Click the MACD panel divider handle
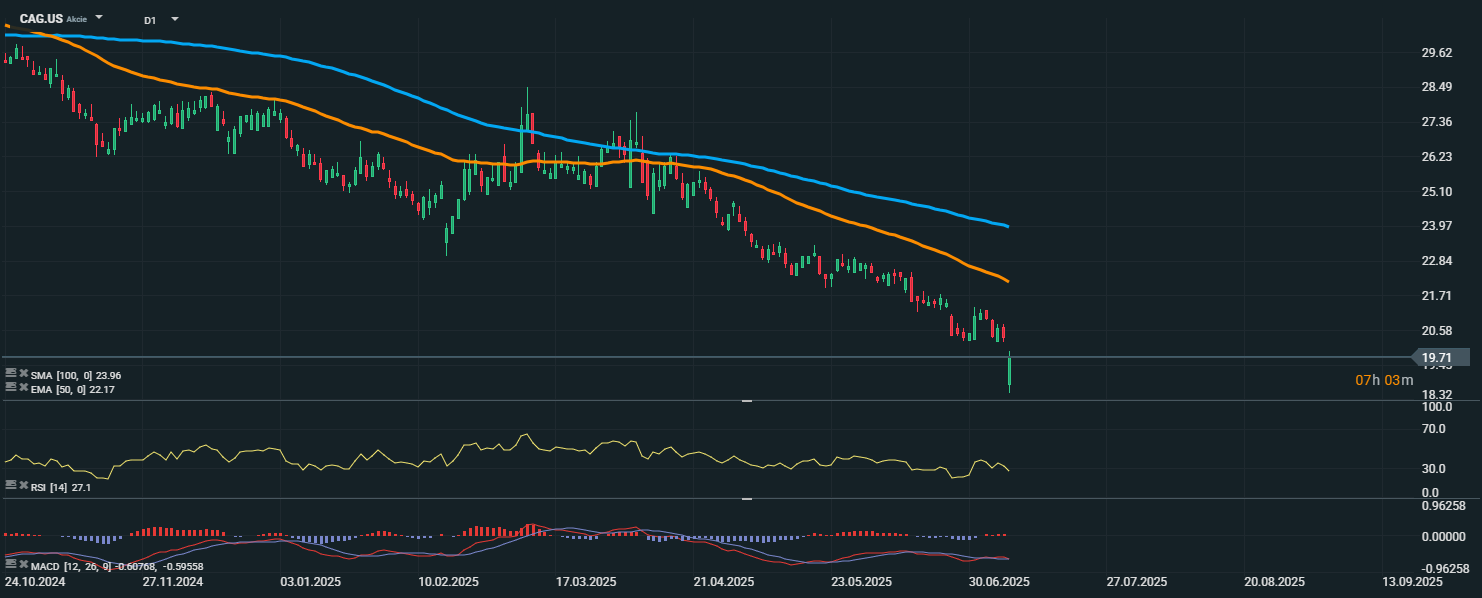 point(747,498)
